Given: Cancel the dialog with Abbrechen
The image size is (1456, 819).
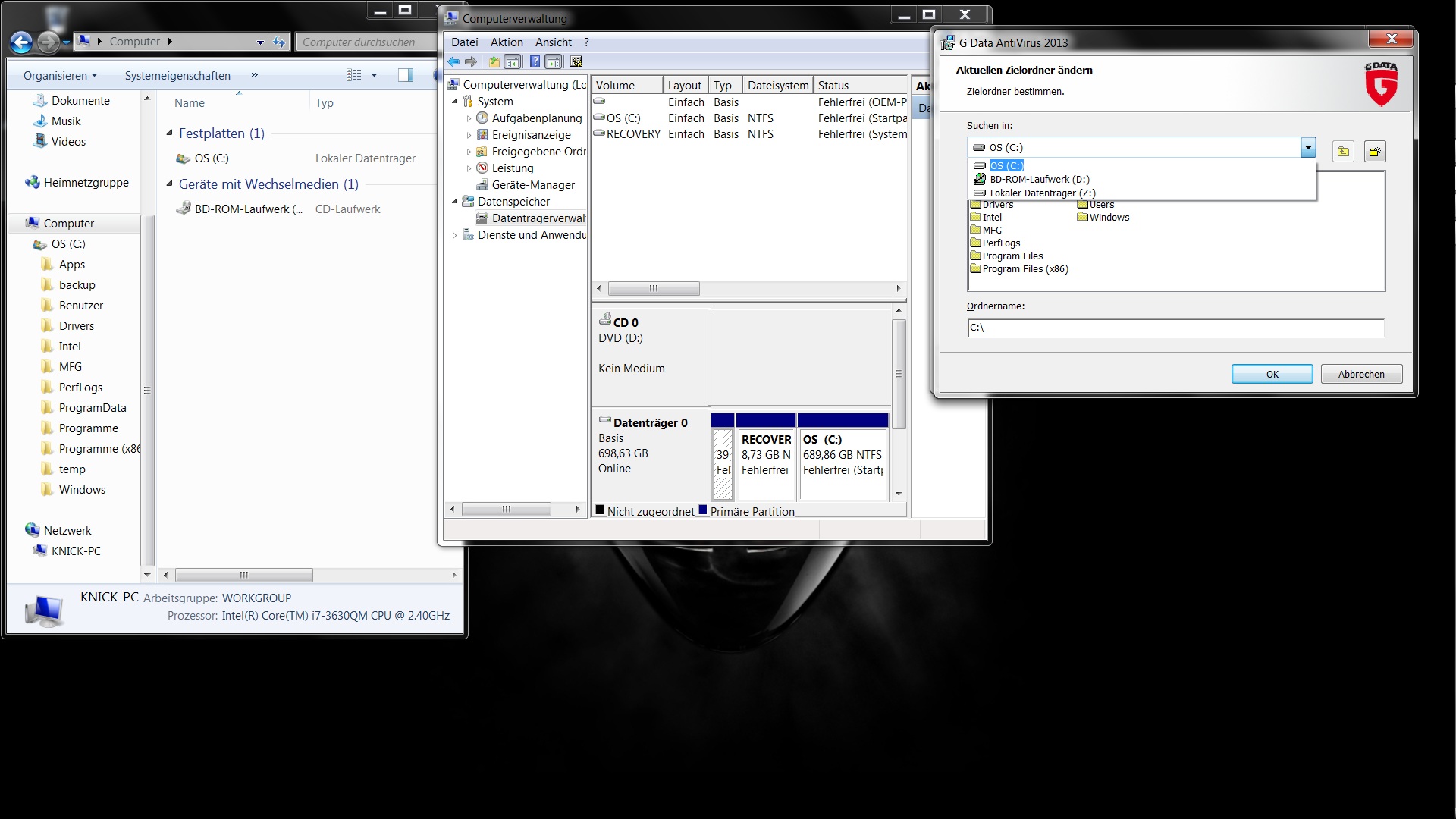Looking at the screenshot, I should click(x=1361, y=374).
